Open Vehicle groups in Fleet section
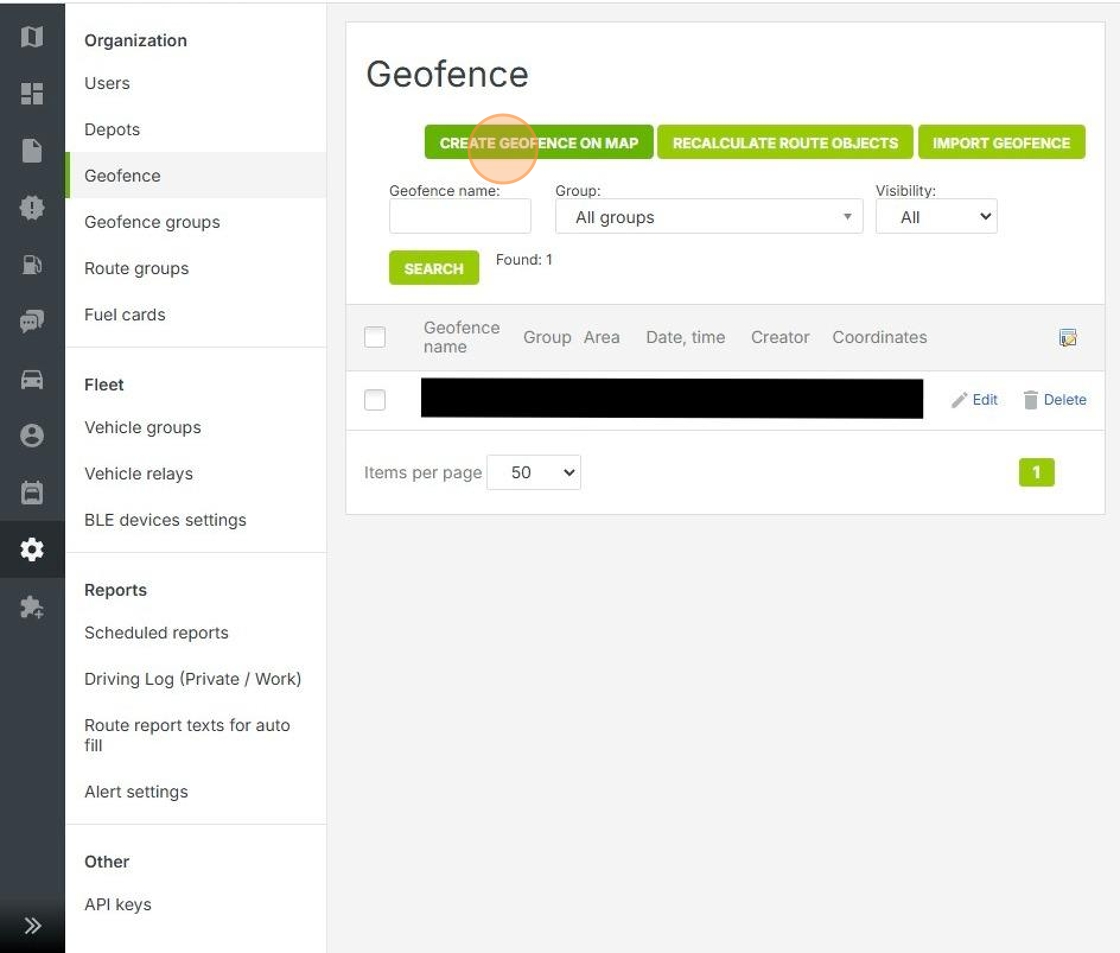 (x=143, y=428)
